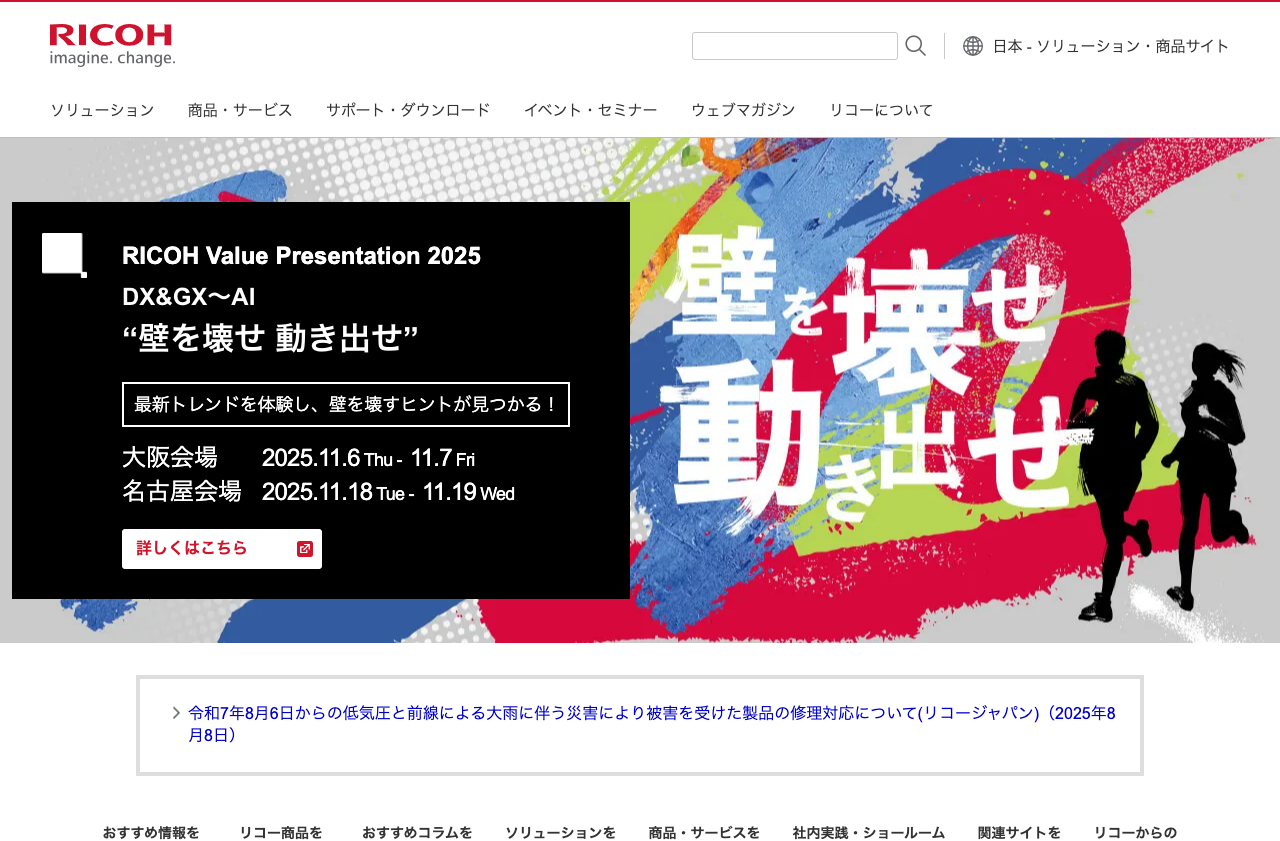The image size is (1280, 841).
Task: Open the イベント・セミナー menu
Action: point(590,110)
